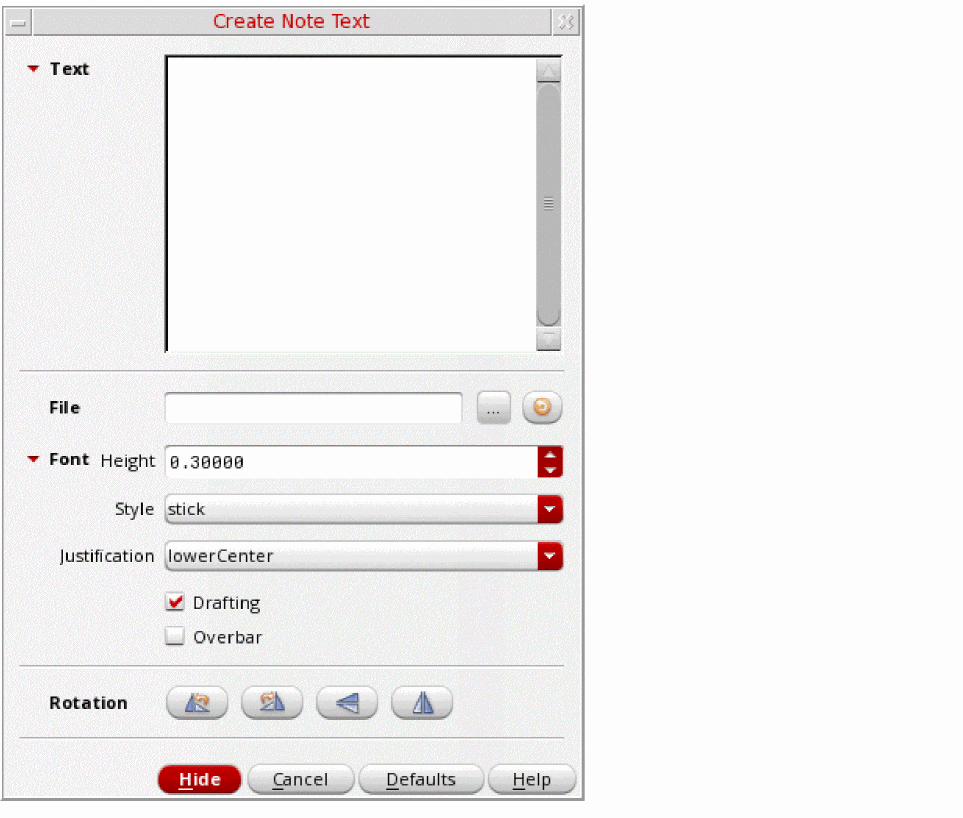Click the Help button
963x818 pixels.
(532, 779)
